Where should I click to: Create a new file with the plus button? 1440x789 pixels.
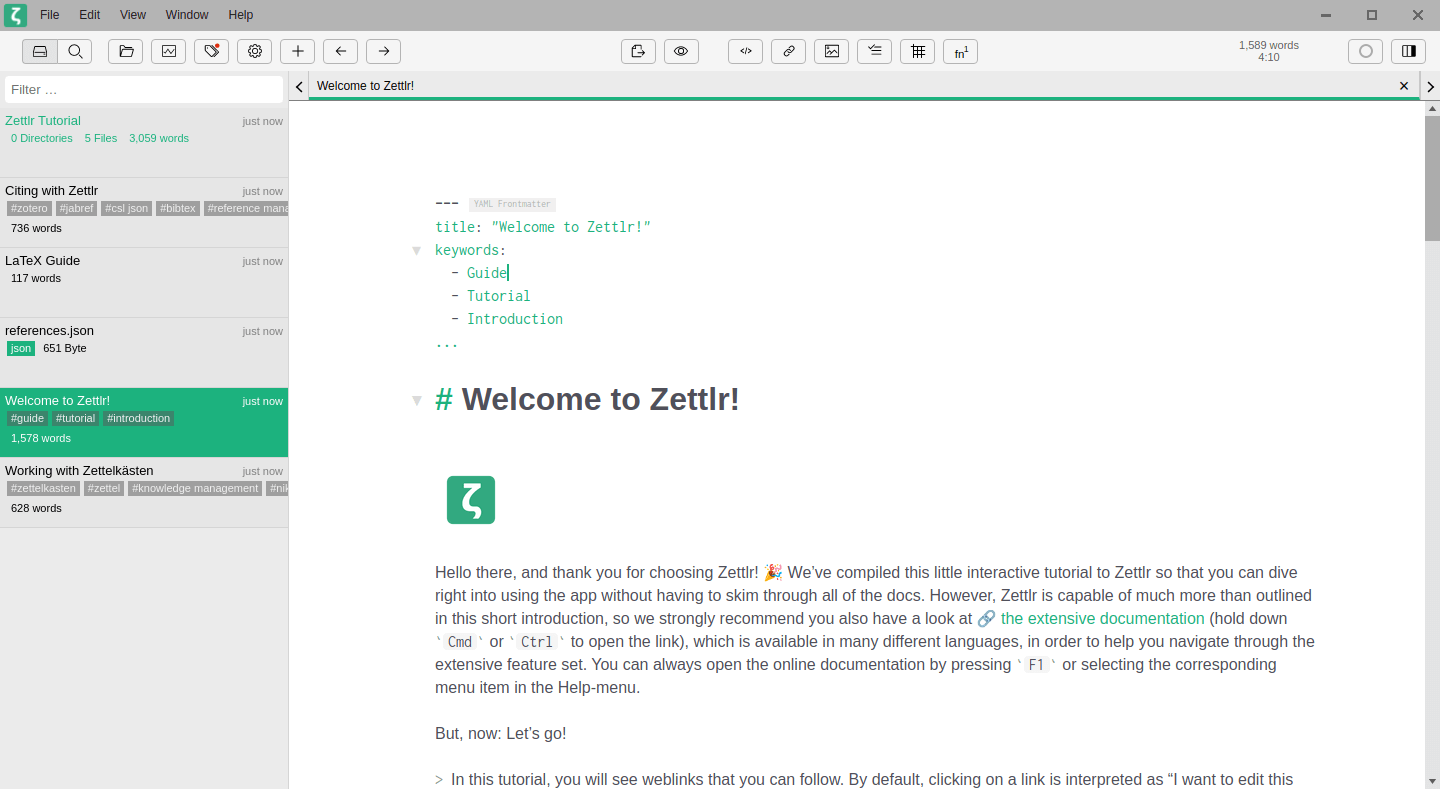point(297,51)
